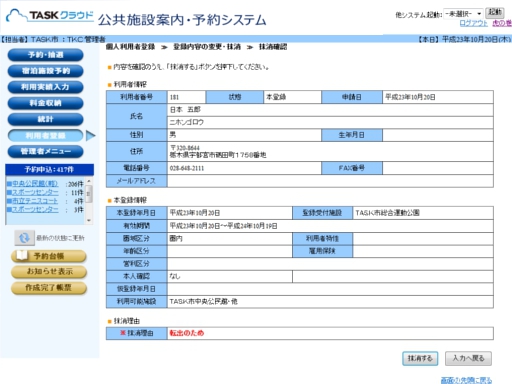
Task: Open the 管理者メニュー
Action: [x=45, y=151]
